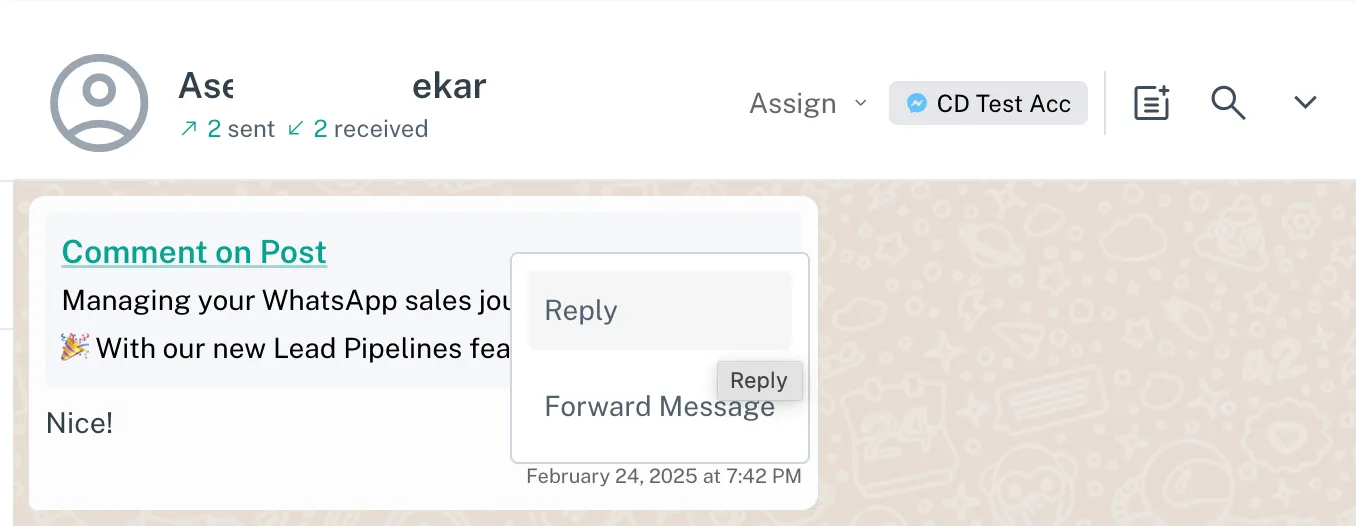Click the contact name in header
Image resolution: width=1356 pixels, height=526 pixels.
(x=331, y=86)
